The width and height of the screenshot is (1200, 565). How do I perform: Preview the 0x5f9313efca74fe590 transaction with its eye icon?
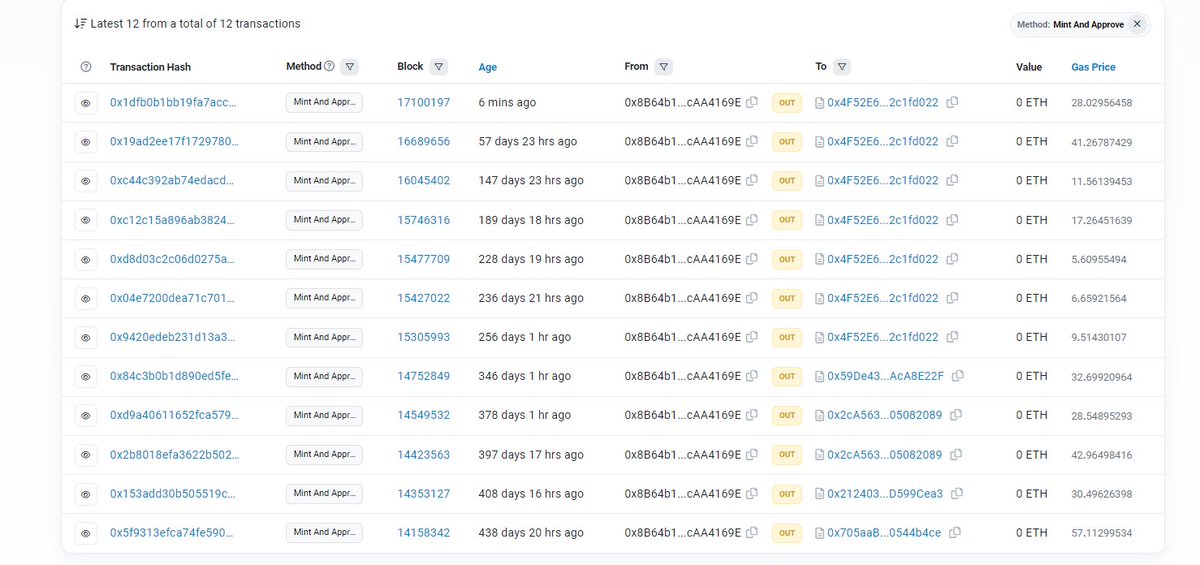point(86,533)
